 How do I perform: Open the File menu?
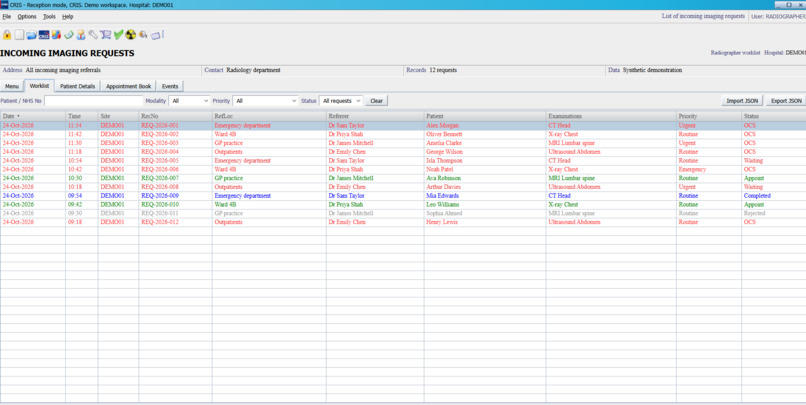[7, 16]
